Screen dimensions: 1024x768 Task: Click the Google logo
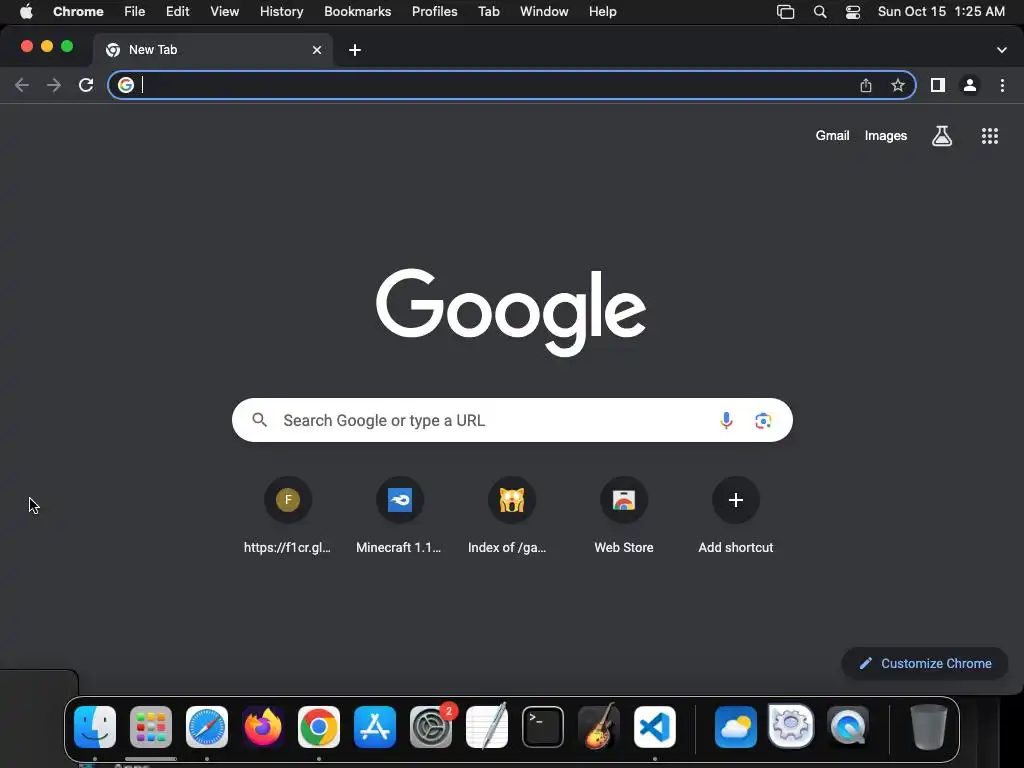(511, 312)
